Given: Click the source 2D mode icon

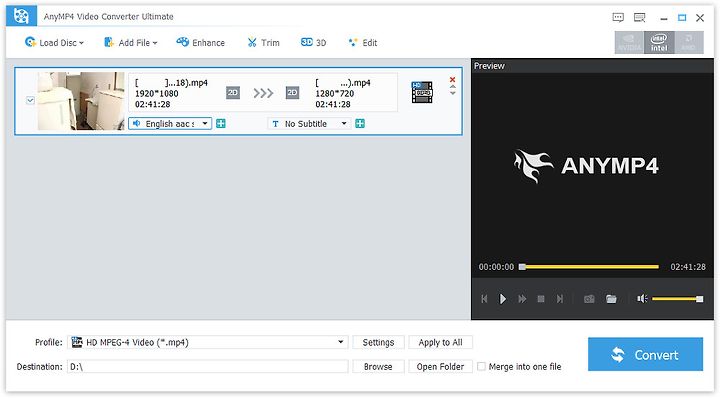Looking at the screenshot, I should tap(233, 93).
